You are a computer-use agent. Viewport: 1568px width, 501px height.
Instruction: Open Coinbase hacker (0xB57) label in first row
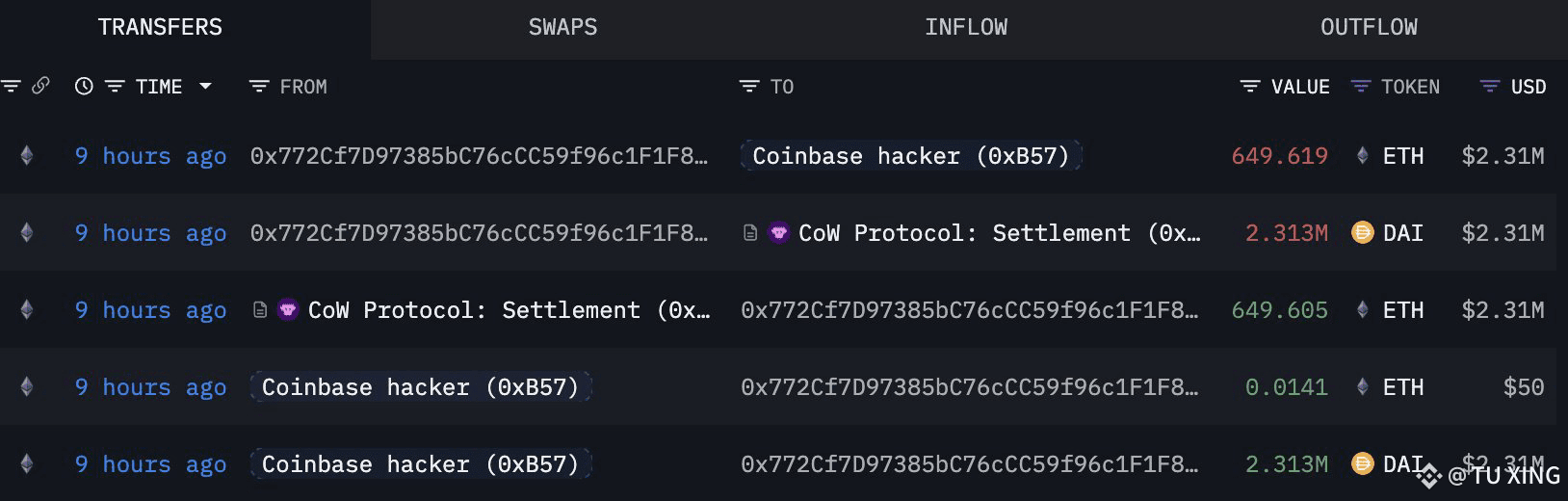(x=911, y=156)
